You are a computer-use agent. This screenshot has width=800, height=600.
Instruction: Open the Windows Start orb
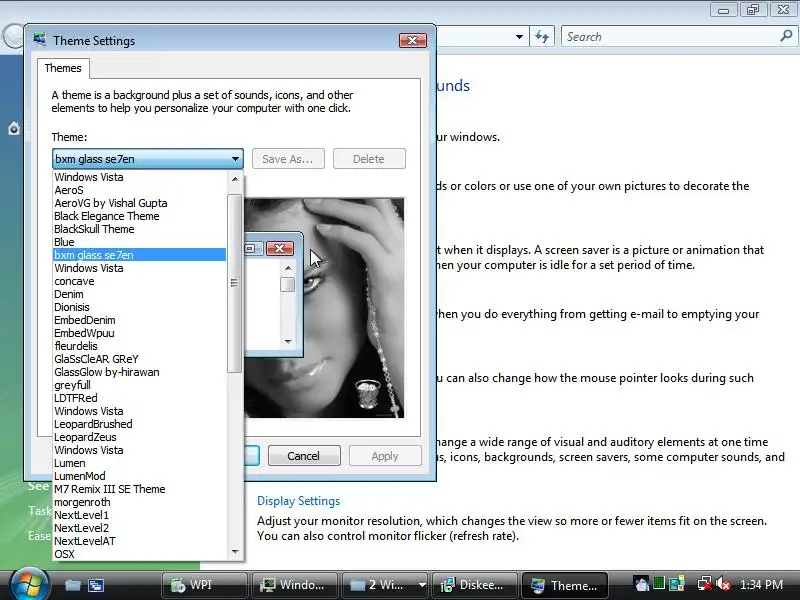click(x=29, y=583)
